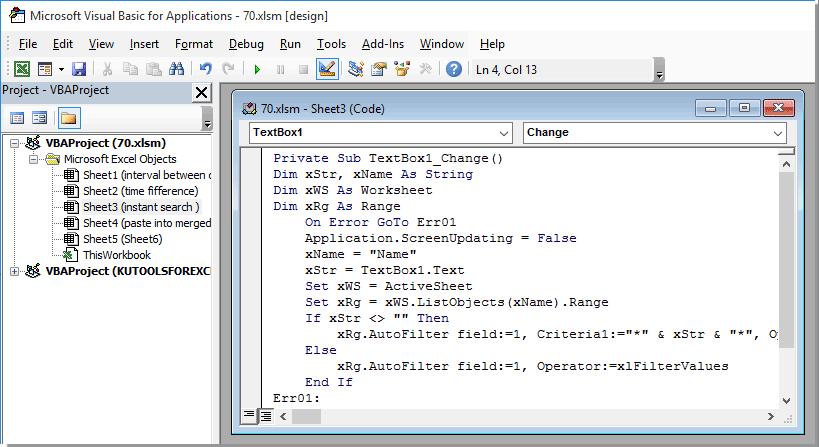The image size is (819, 447).
Task: Select VBAProject (70.xlsm) root node
Action: tap(106, 143)
